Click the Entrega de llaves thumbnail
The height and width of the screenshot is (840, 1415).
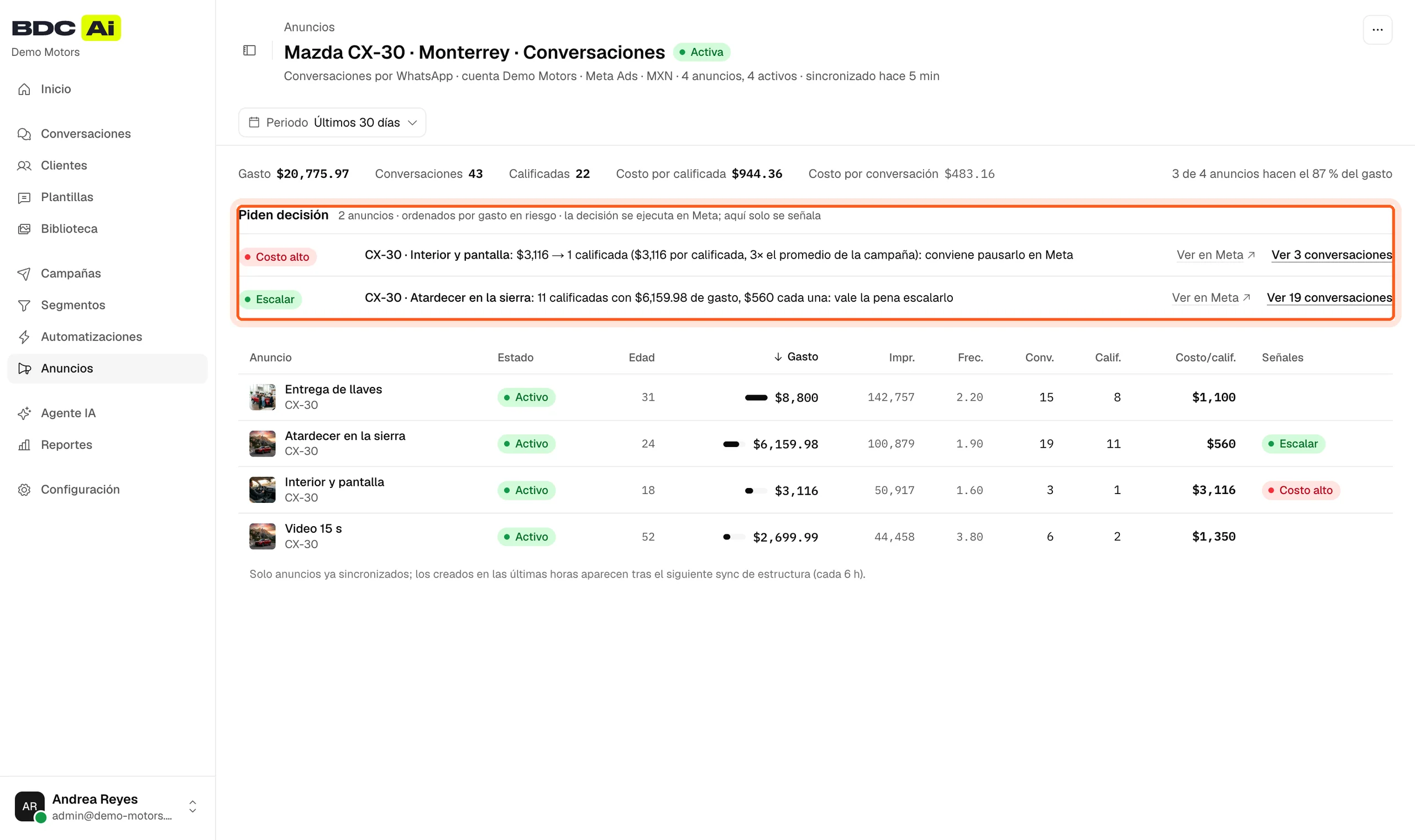[263, 397]
